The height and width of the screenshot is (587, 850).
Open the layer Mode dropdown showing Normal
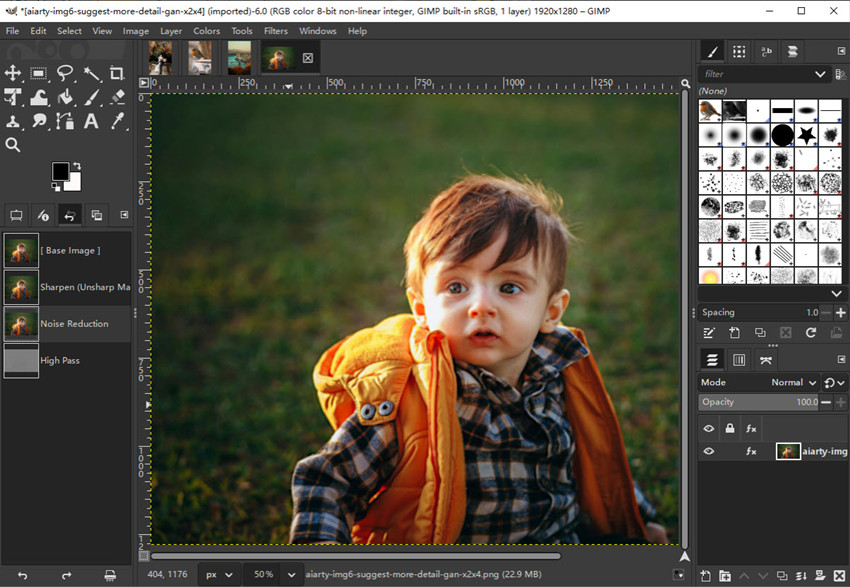[788, 382]
